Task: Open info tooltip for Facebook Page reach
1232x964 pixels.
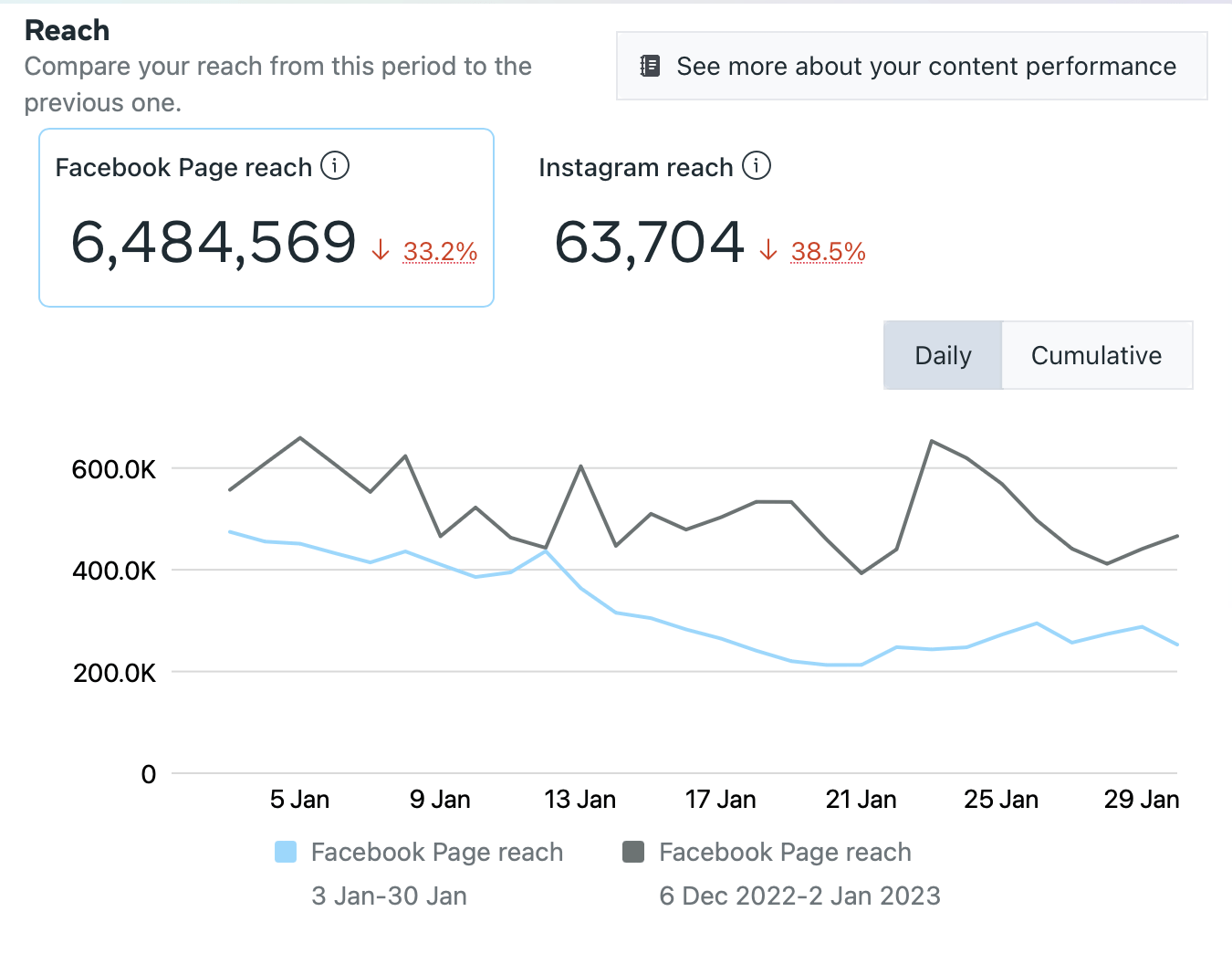Action: click(x=335, y=165)
